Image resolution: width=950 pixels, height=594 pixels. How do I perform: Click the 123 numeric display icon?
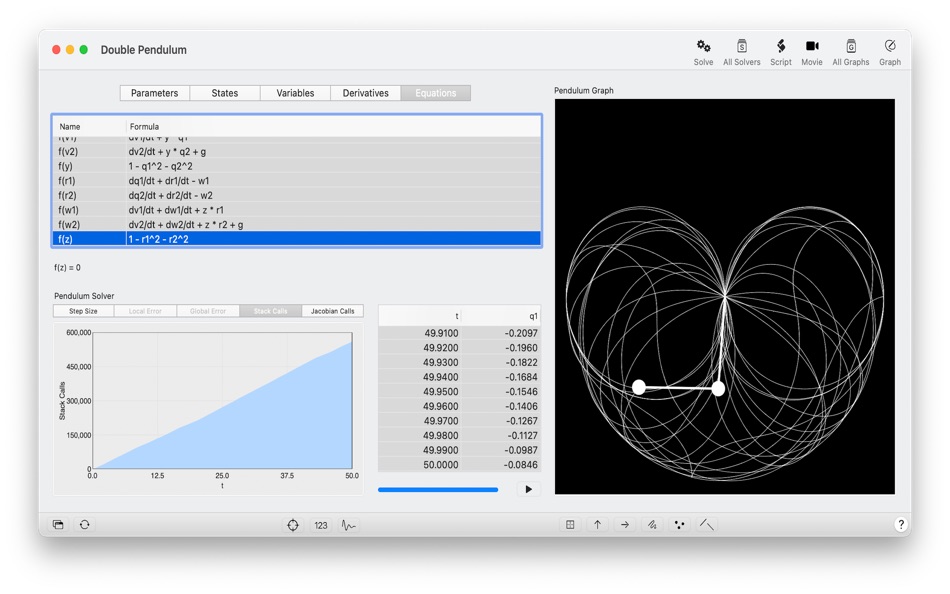[321, 524]
